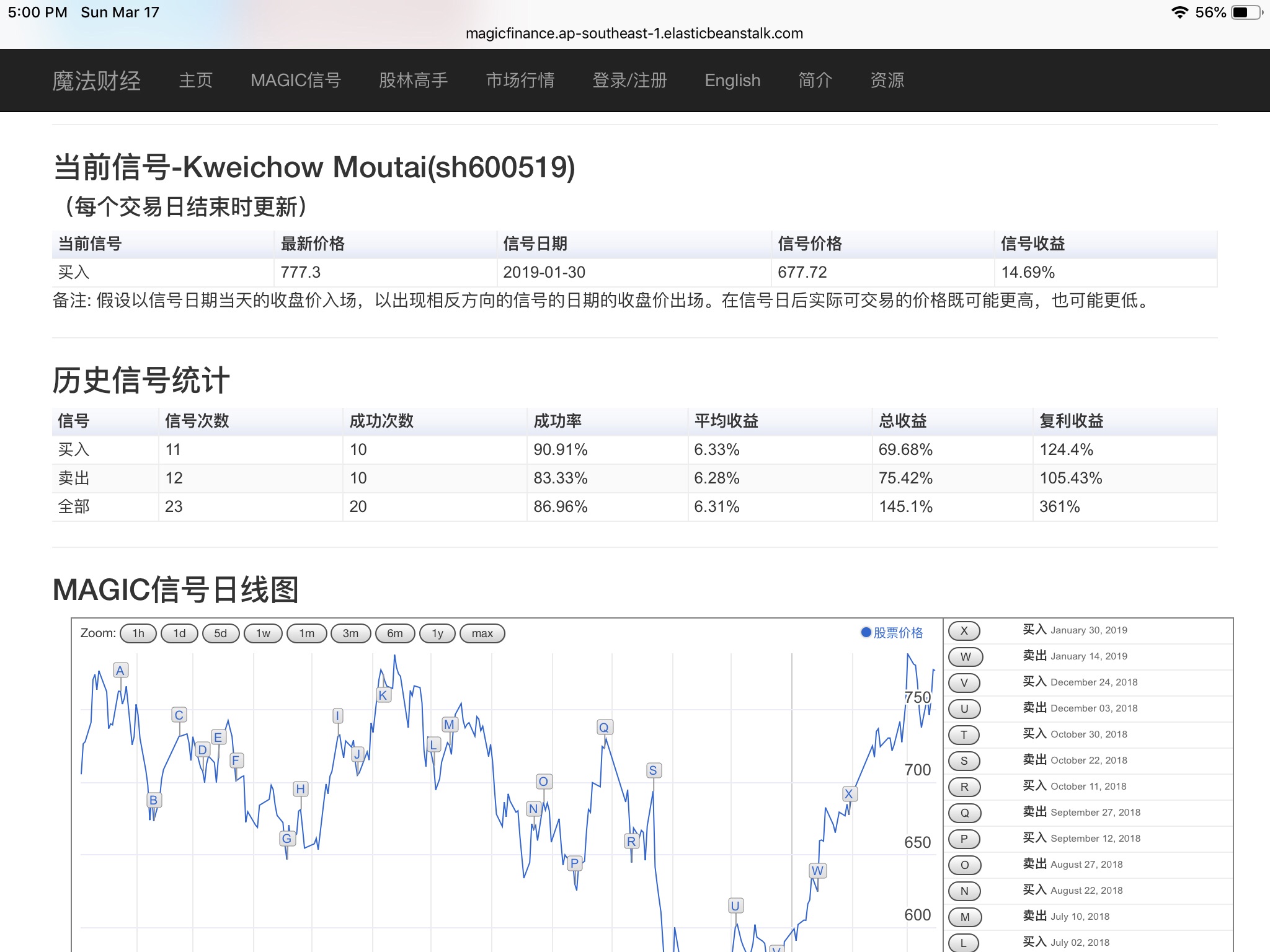The height and width of the screenshot is (952, 1270).
Task: Click chart flag marker C
Action: coord(179,715)
